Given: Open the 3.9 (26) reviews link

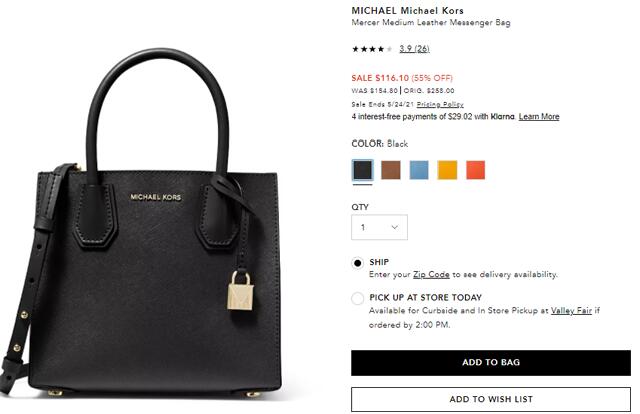Looking at the screenshot, I should point(414,48).
